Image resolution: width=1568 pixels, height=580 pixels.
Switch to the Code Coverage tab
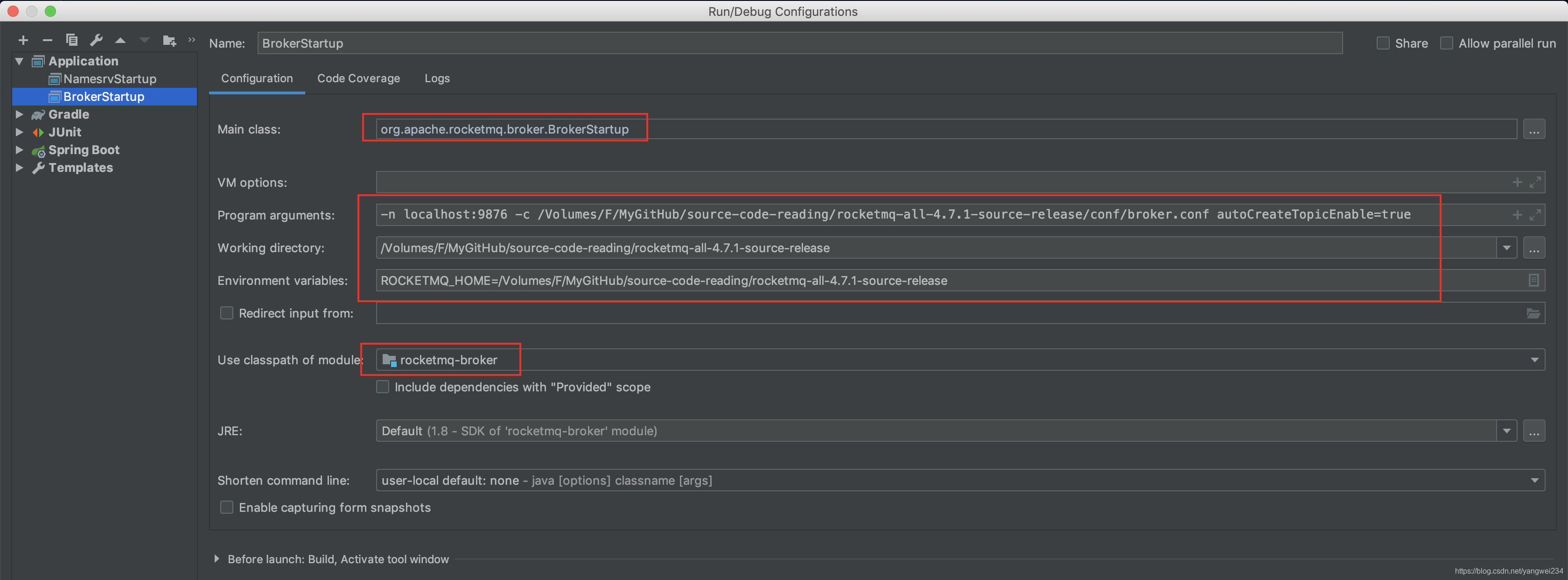pyautogui.click(x=358, y=78)
